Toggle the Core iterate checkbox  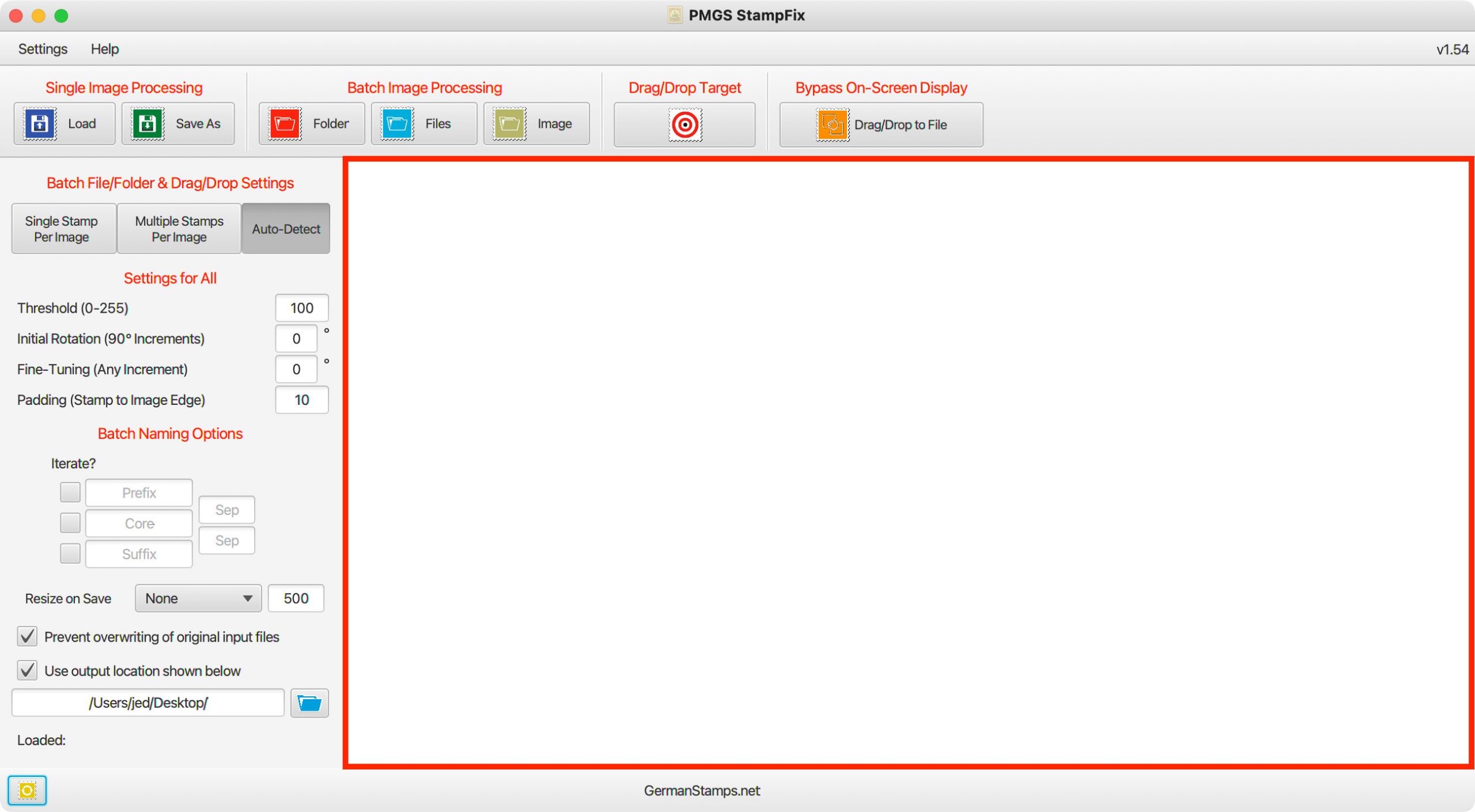point(70,523)
